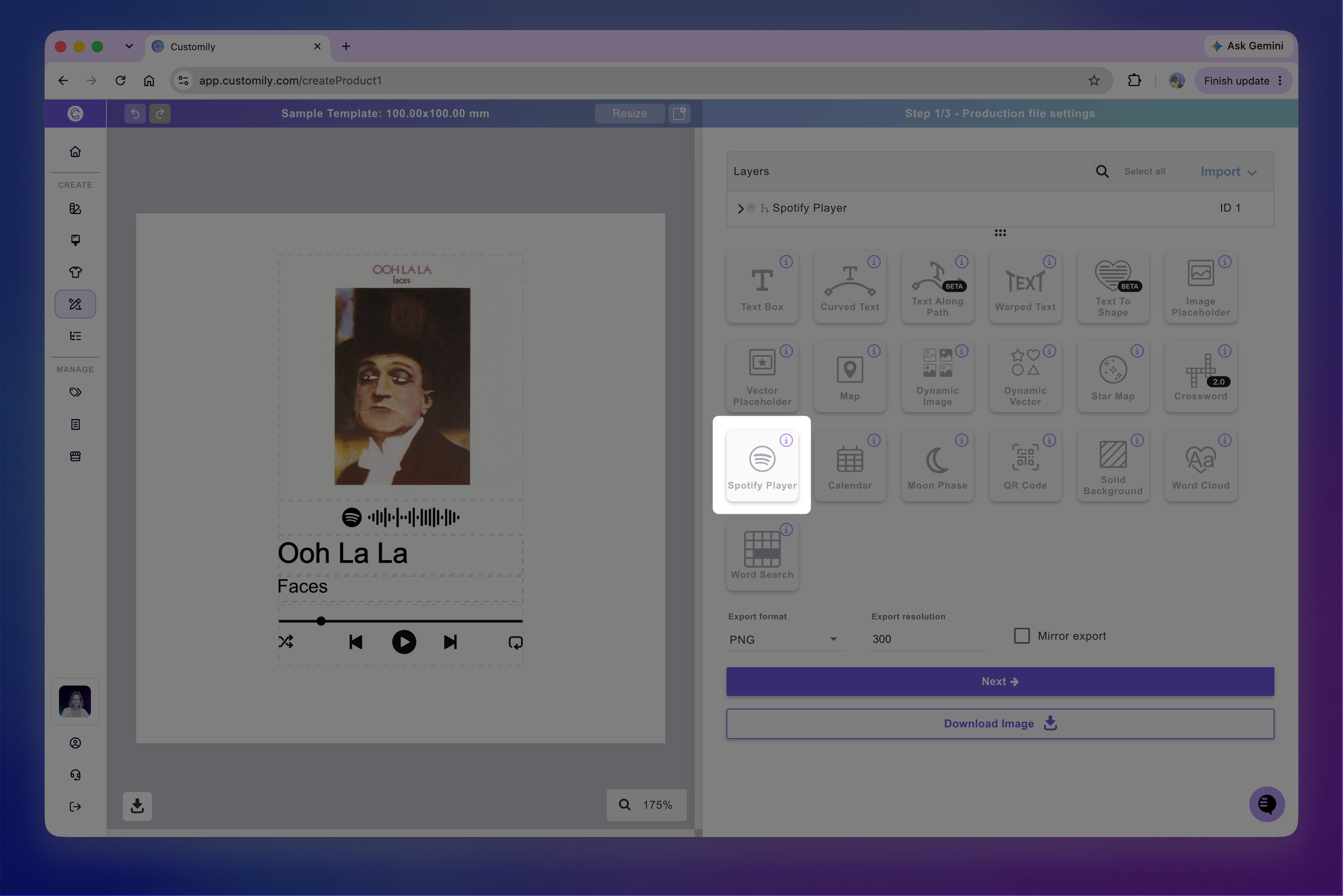The image size is (1343, 896).
Task: Switch to the Customily browser tab
Action: (237, 47)
